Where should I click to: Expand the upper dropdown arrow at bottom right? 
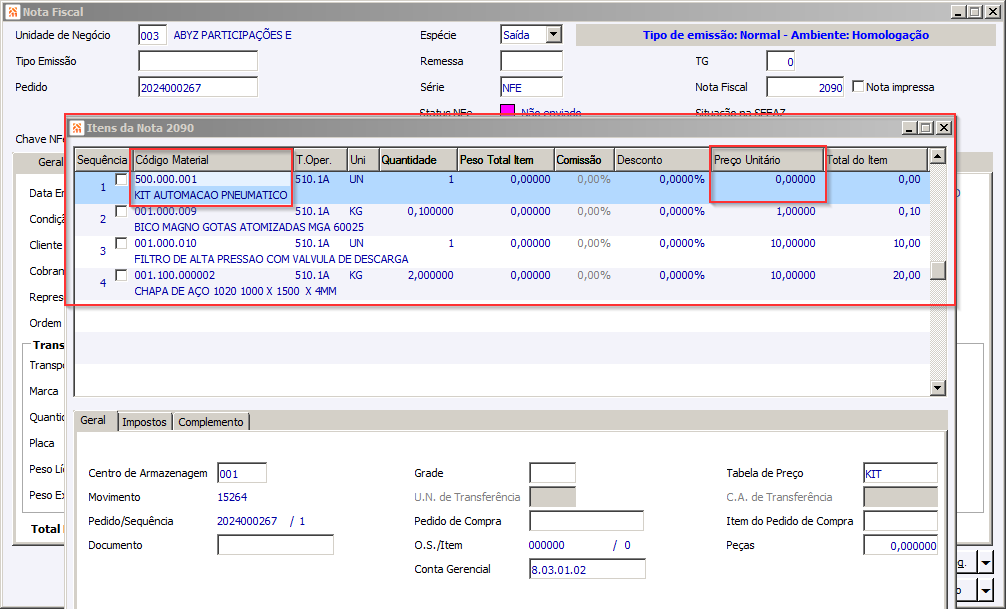[x=986, y=563]
